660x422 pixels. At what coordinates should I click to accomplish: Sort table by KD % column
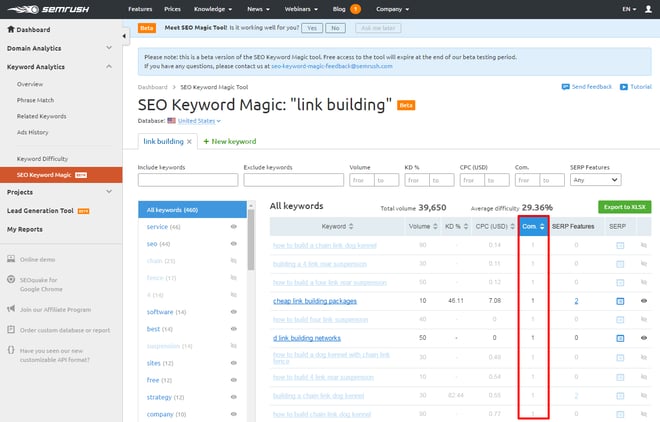[x=457, y=226]
